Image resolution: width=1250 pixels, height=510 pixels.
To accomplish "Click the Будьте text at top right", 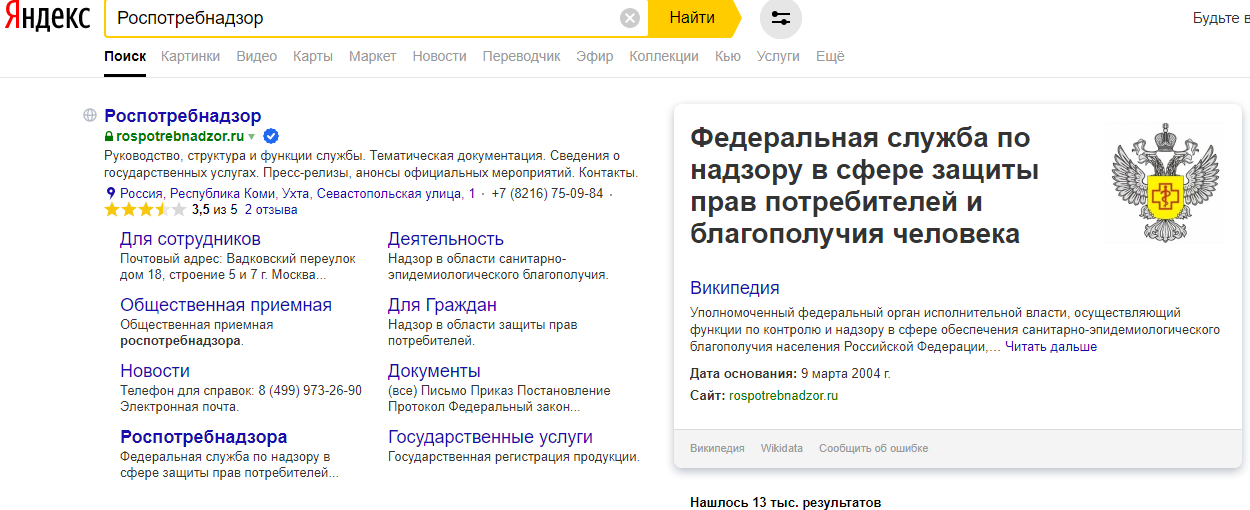I will click(x=1221, y=18).
